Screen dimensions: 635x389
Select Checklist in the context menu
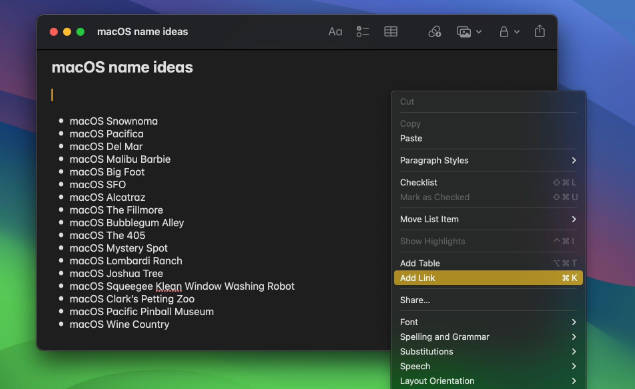tap(488, 183)
